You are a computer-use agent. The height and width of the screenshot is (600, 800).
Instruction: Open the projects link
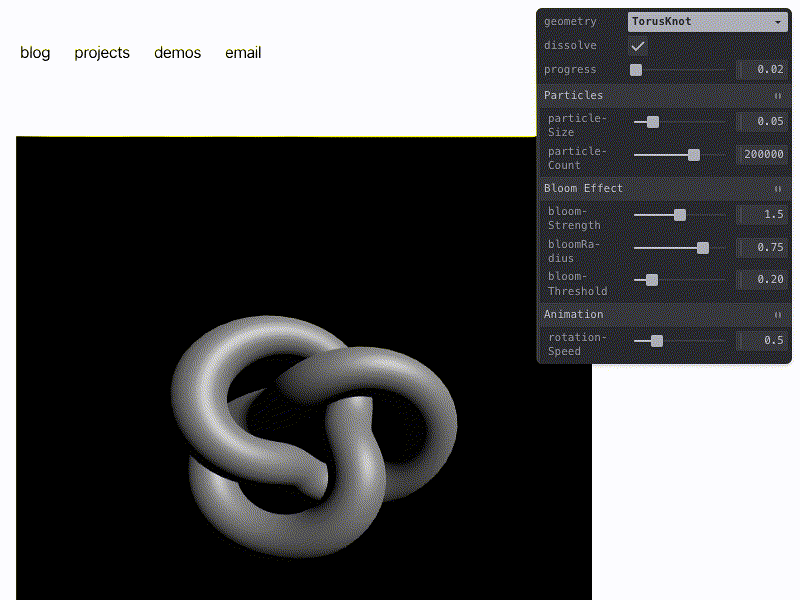click(102, 53)
